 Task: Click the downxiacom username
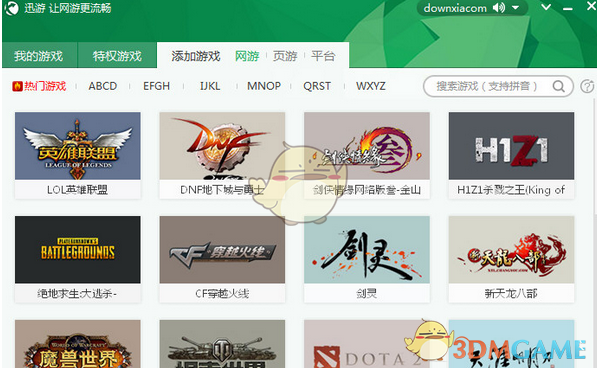coord(455,8)
